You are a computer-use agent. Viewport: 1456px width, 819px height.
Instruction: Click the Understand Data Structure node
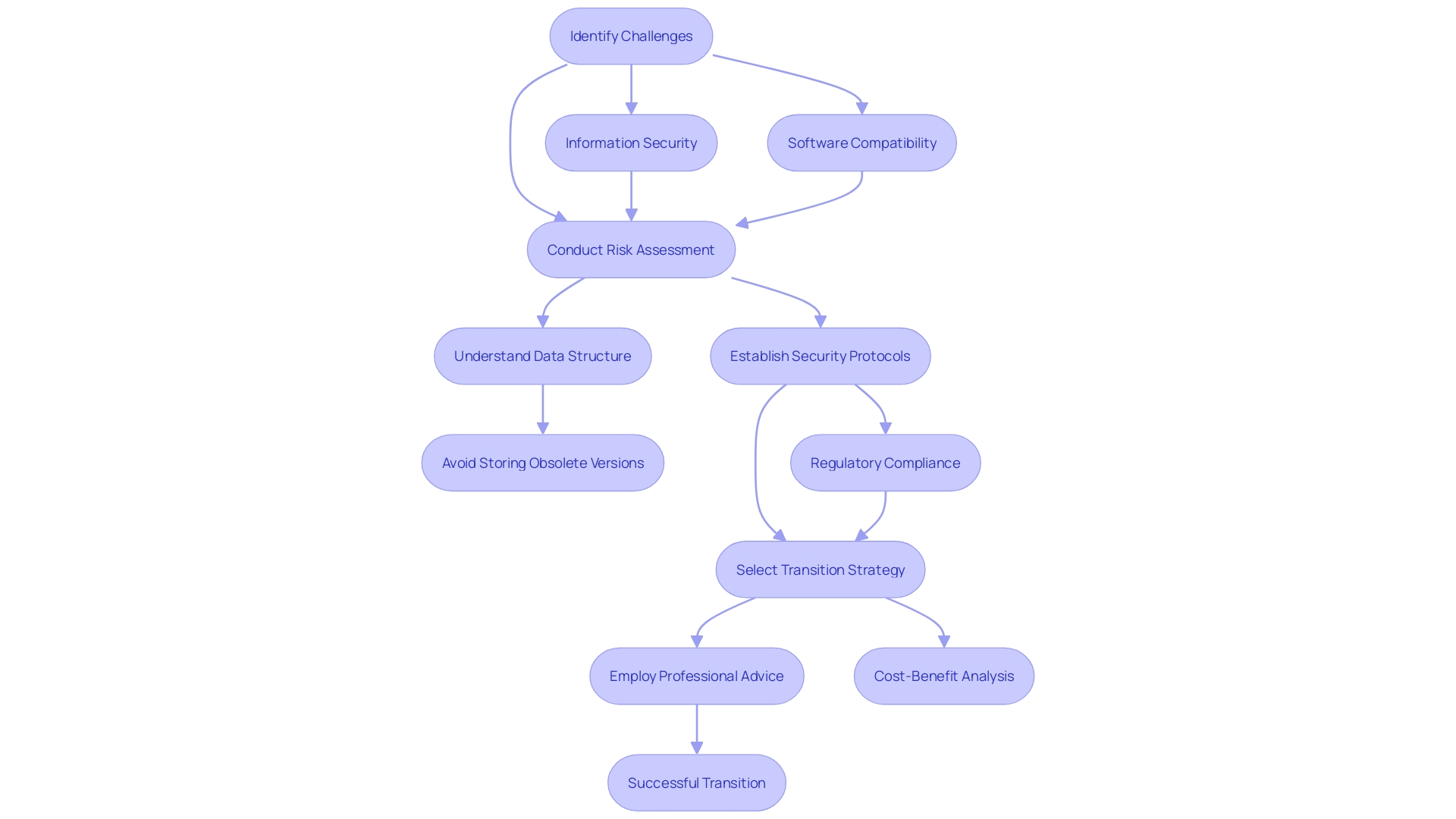541,355
